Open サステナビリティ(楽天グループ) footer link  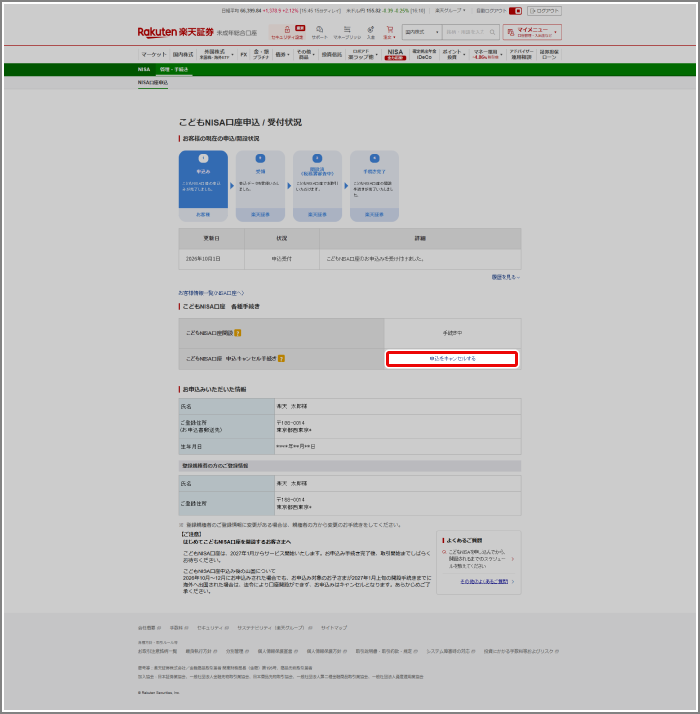271,628
